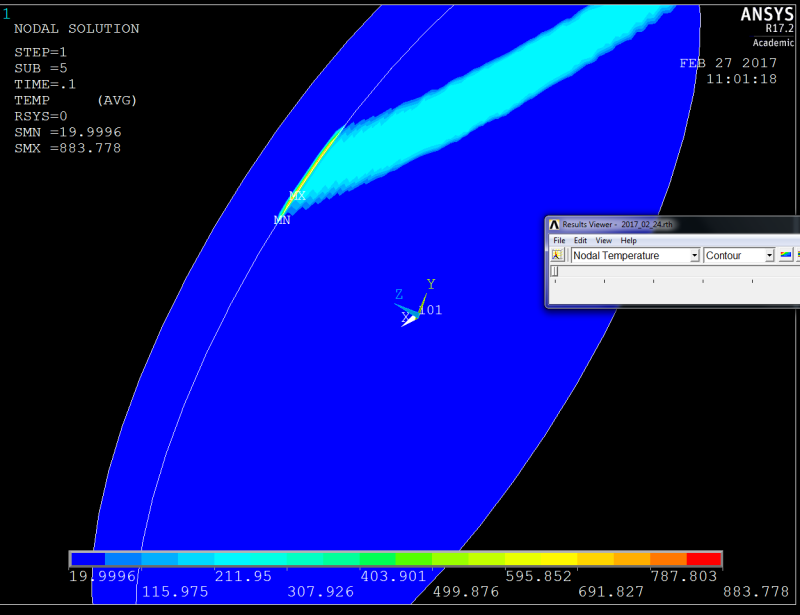Click the MN minimum temperature marker

pos(282,220)
